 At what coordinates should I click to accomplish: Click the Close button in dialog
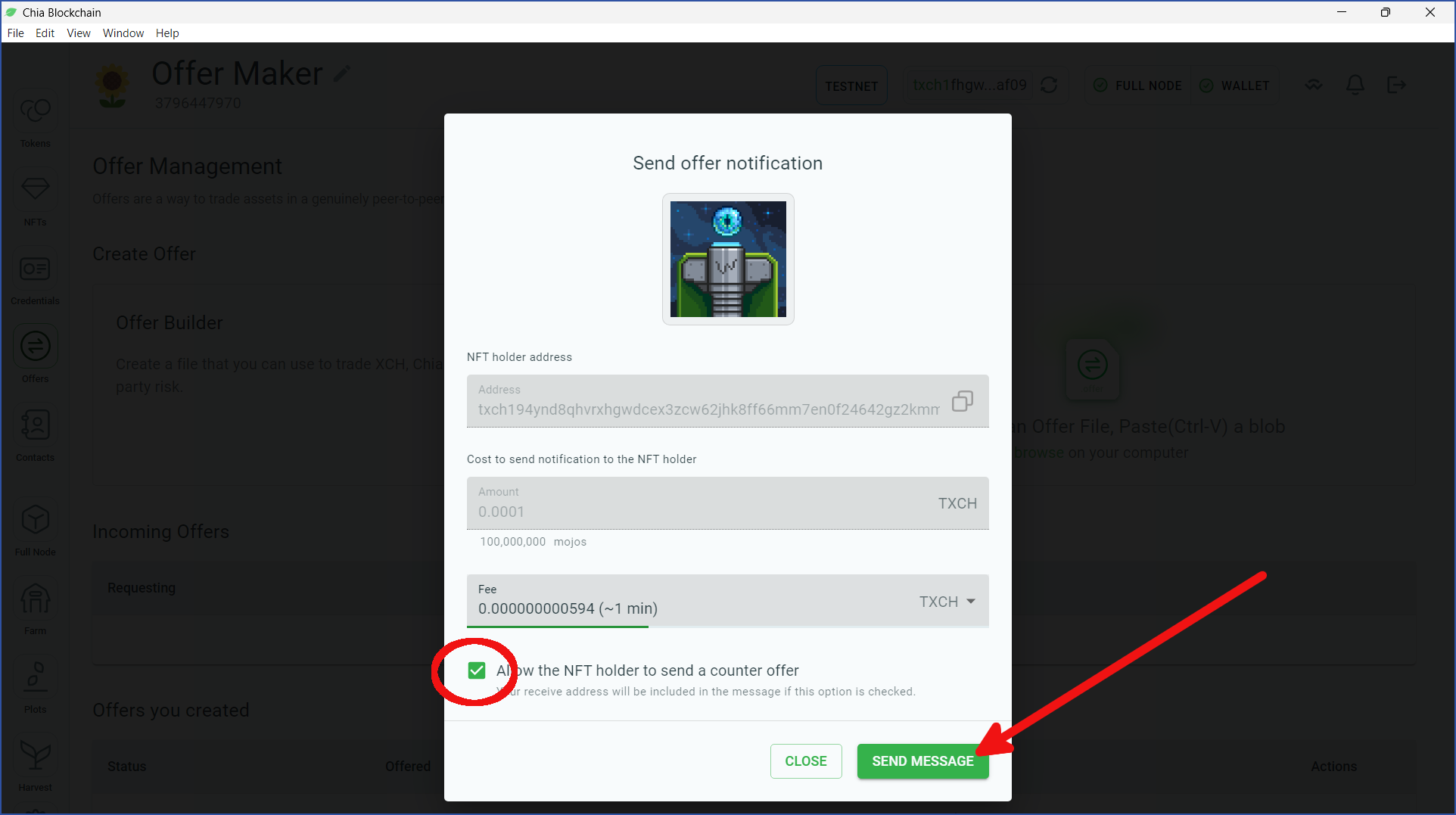806,761
